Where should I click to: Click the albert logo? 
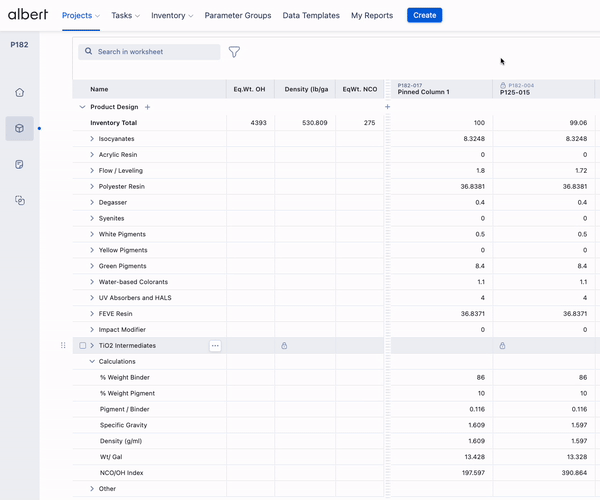[27, 15]
